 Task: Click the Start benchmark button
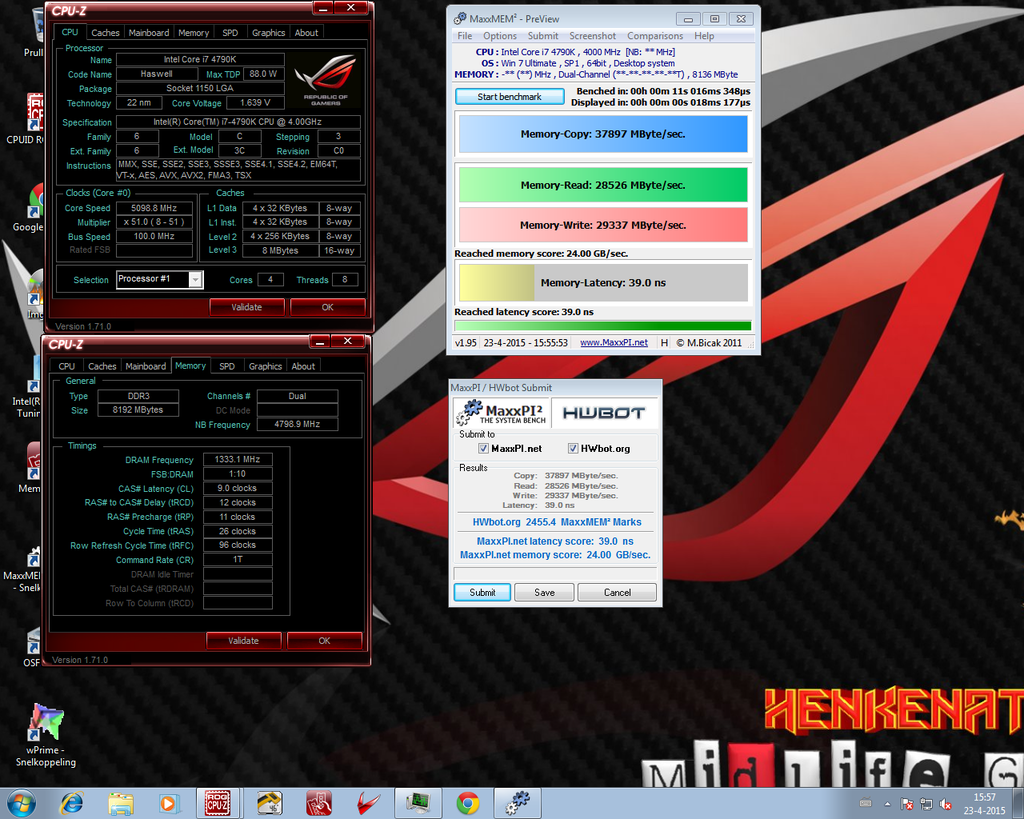click(509, 97)
